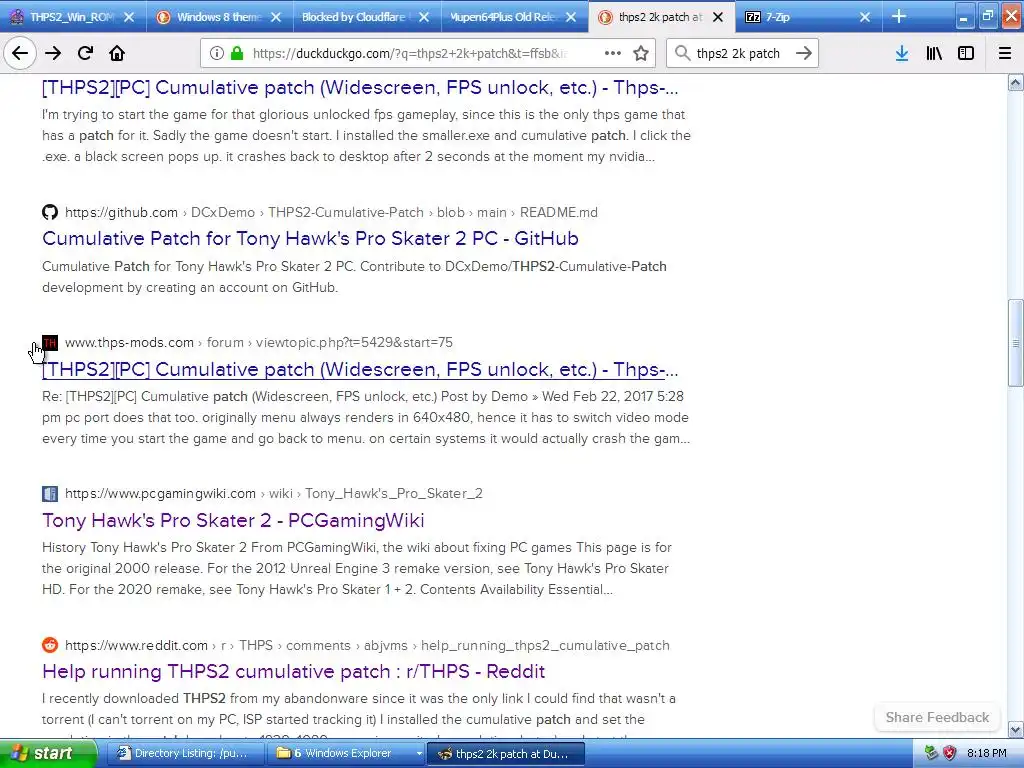Close the Blocked by Cloudflare tab
The width and height of the screenshot is (1024, 768).
coord(424,17)
